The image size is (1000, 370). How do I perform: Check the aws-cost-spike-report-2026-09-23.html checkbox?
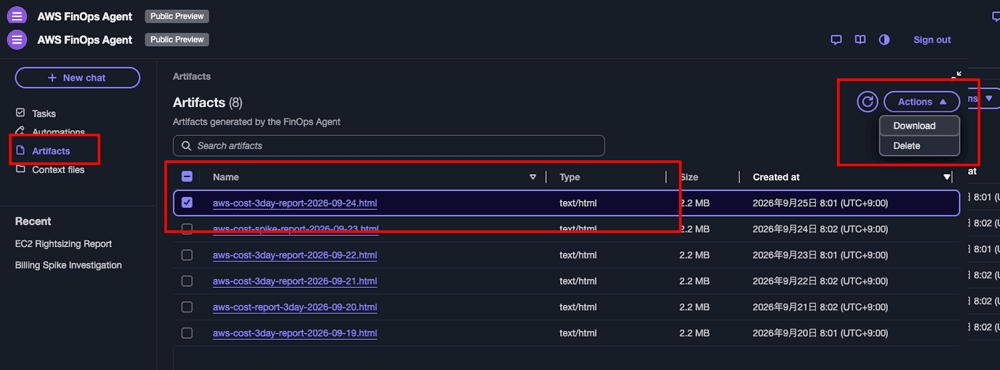point(187,228)
